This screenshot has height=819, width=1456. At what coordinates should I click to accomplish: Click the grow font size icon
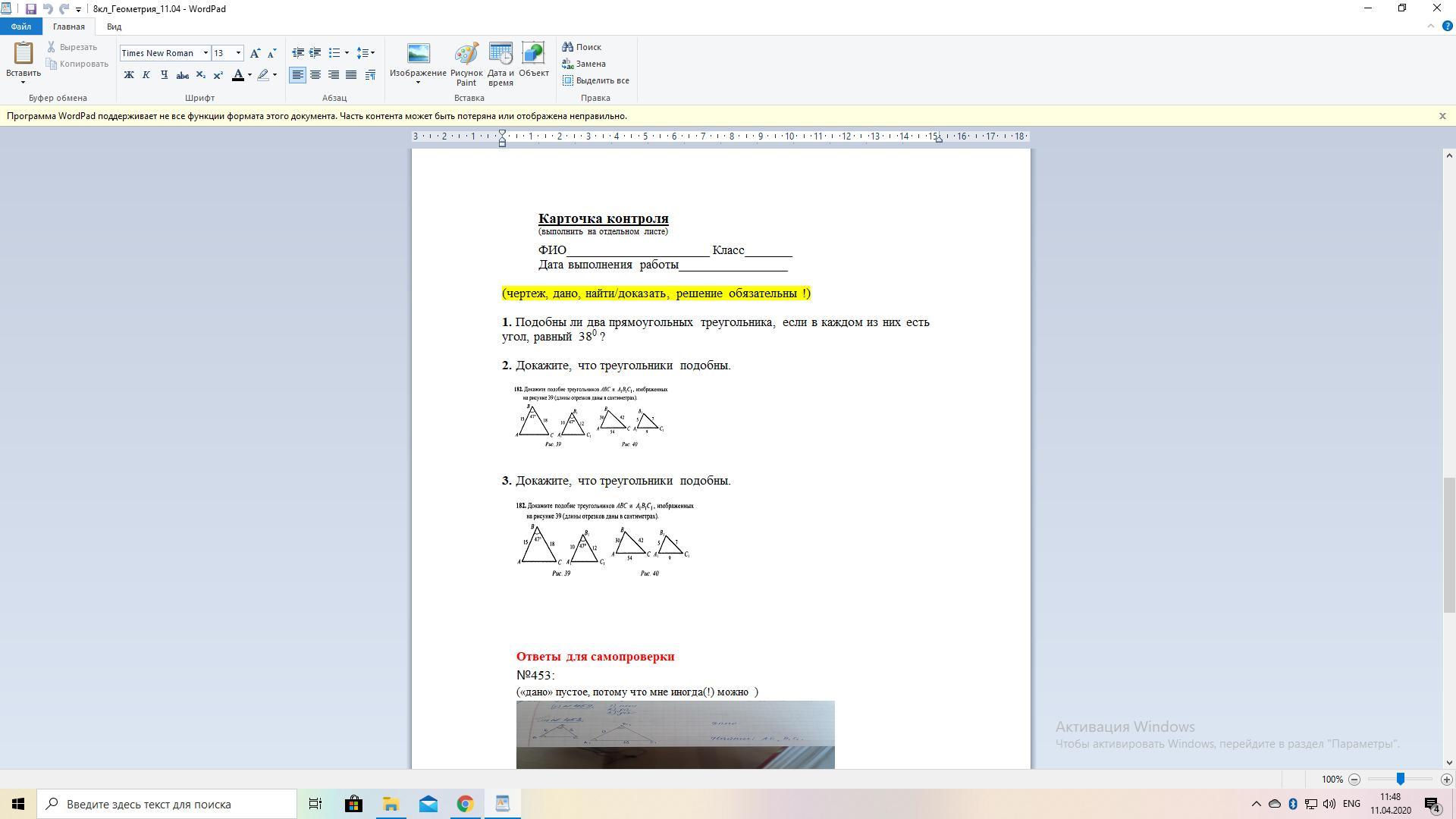pyautogui.click(x=255, y=53)
